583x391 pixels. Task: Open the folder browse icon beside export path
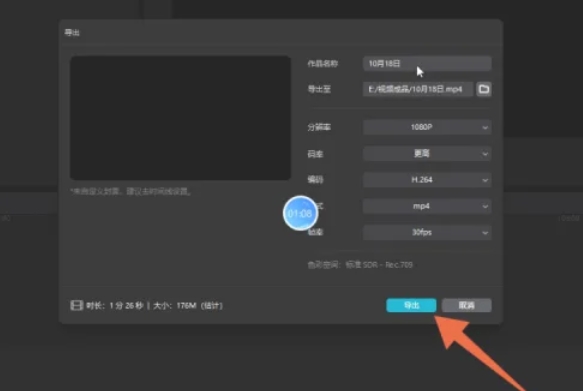pyautogui.click(x=484, y=89)
